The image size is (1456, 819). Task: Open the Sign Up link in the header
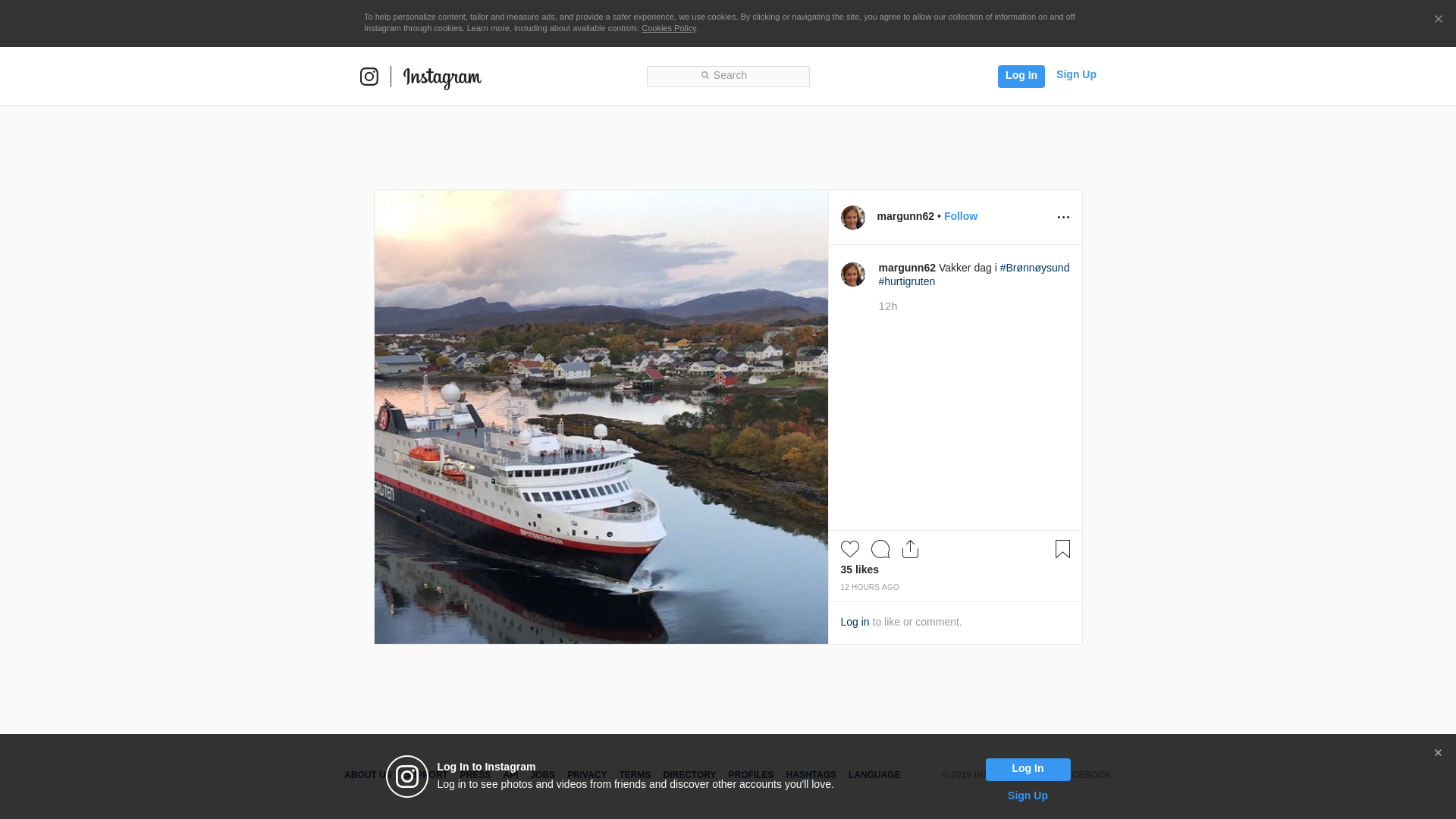click(1075, 74)
